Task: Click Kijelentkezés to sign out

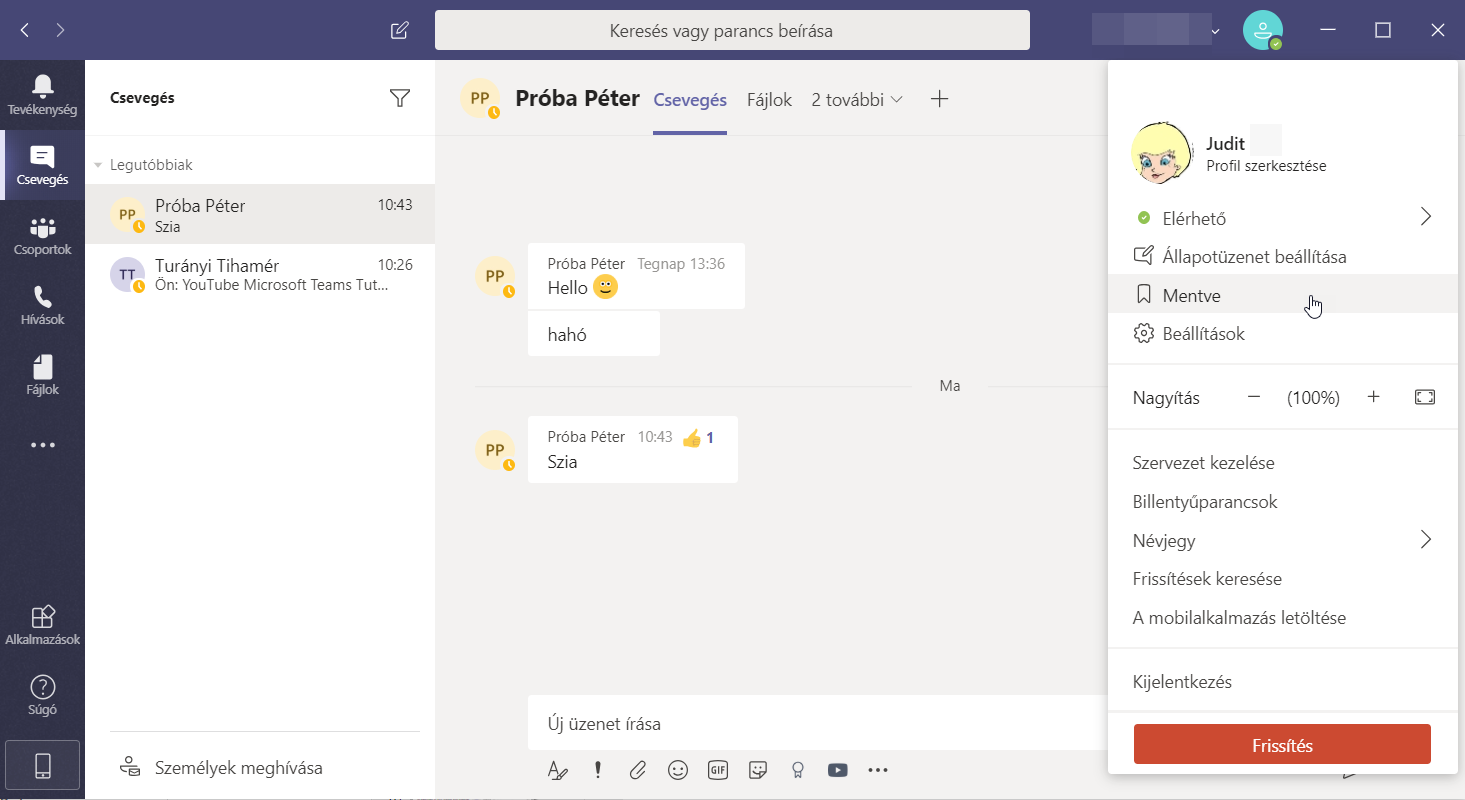Action: (1182, 682)
